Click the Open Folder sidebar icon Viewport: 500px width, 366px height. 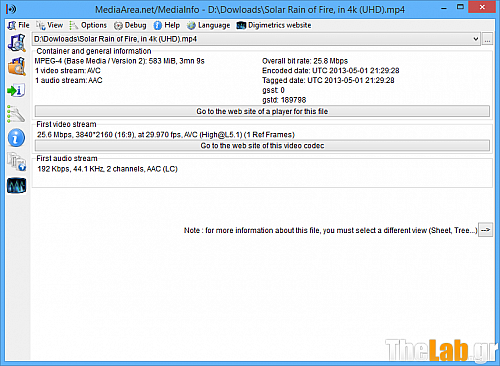[17, 66]
